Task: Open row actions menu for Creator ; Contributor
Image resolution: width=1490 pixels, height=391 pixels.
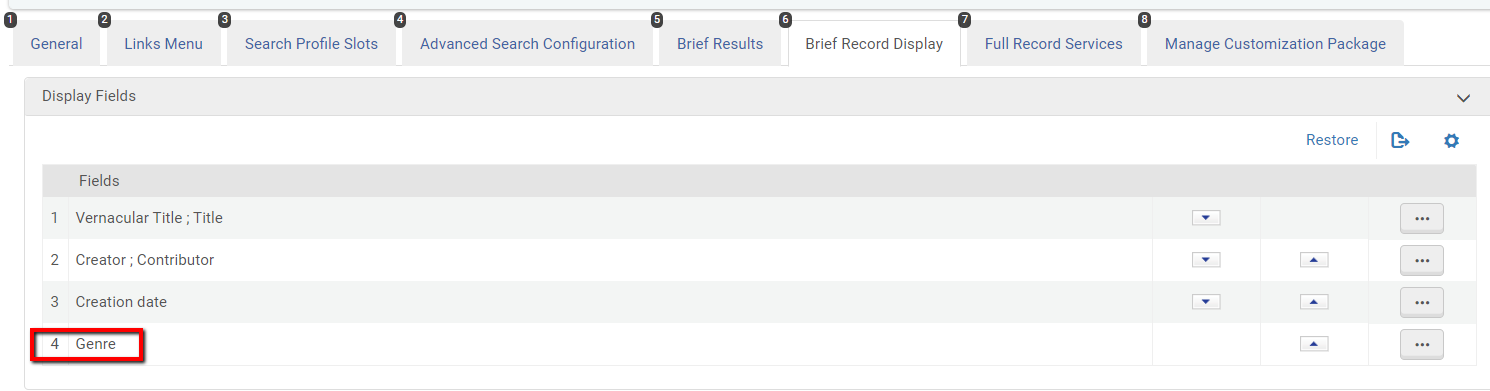Action: point(1422,260)
